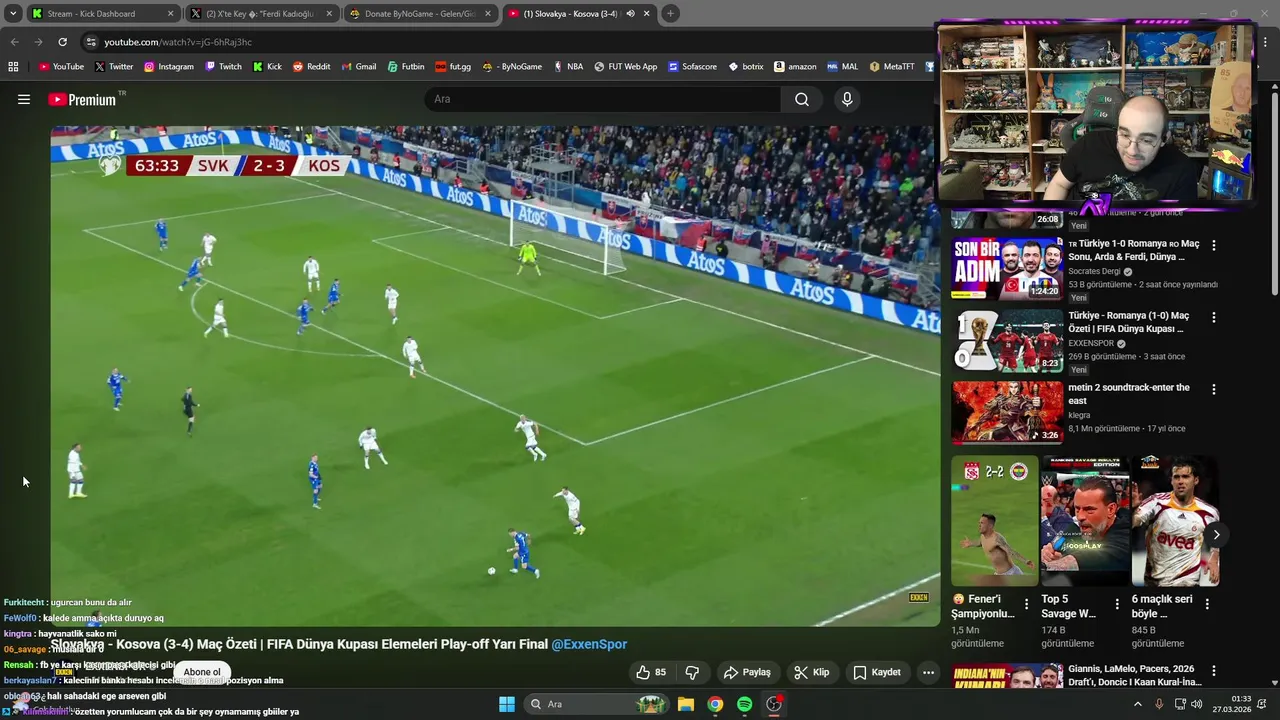Open the Instagram bookmark
Screen dimensions: 1280x720
[168, 66]
